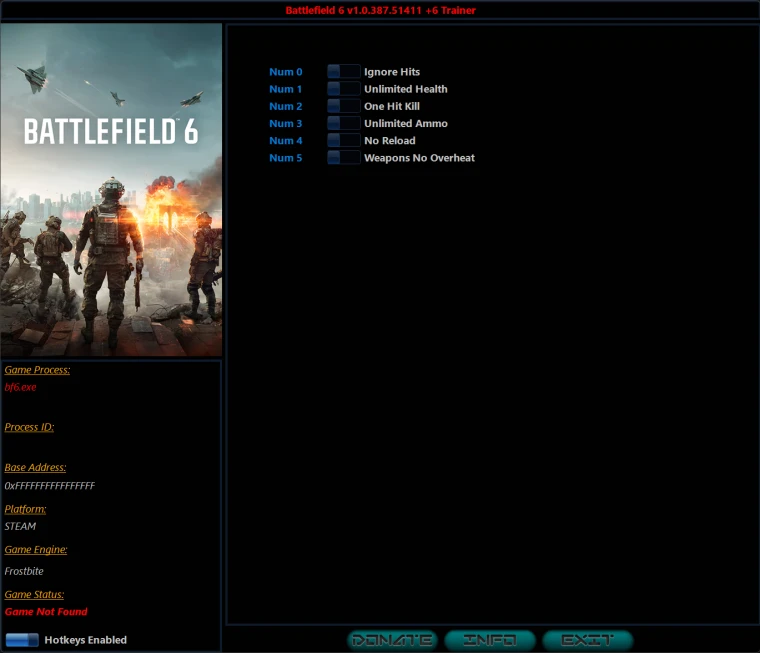Viewport: 760px width, 653px height.
Task: Switch on the No Reload toggle
Action: [x=343, y=140]
